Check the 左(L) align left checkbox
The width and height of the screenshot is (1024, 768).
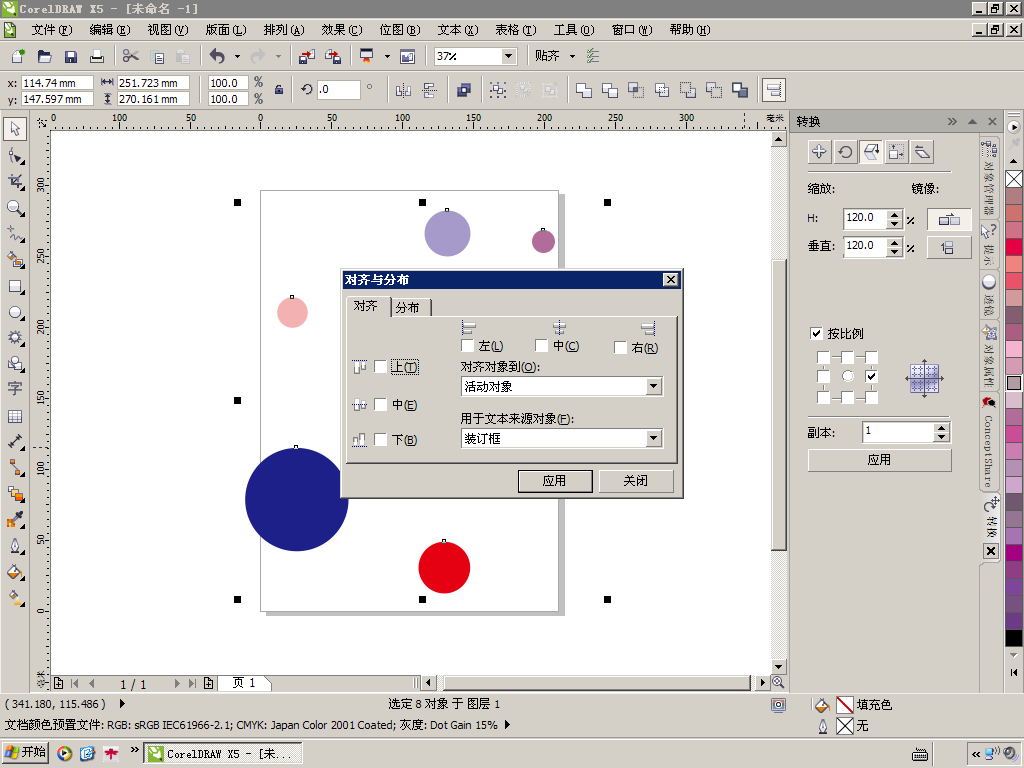click(x=468, y=345)
